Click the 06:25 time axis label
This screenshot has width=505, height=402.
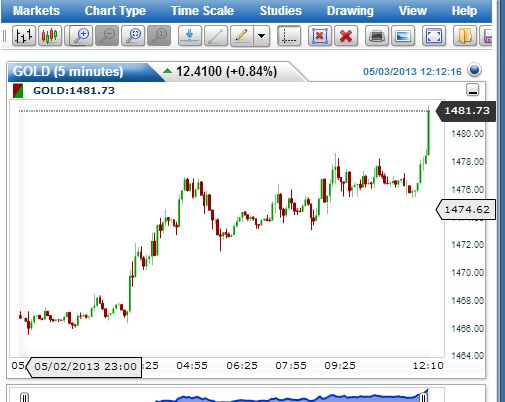click(242, 366)
